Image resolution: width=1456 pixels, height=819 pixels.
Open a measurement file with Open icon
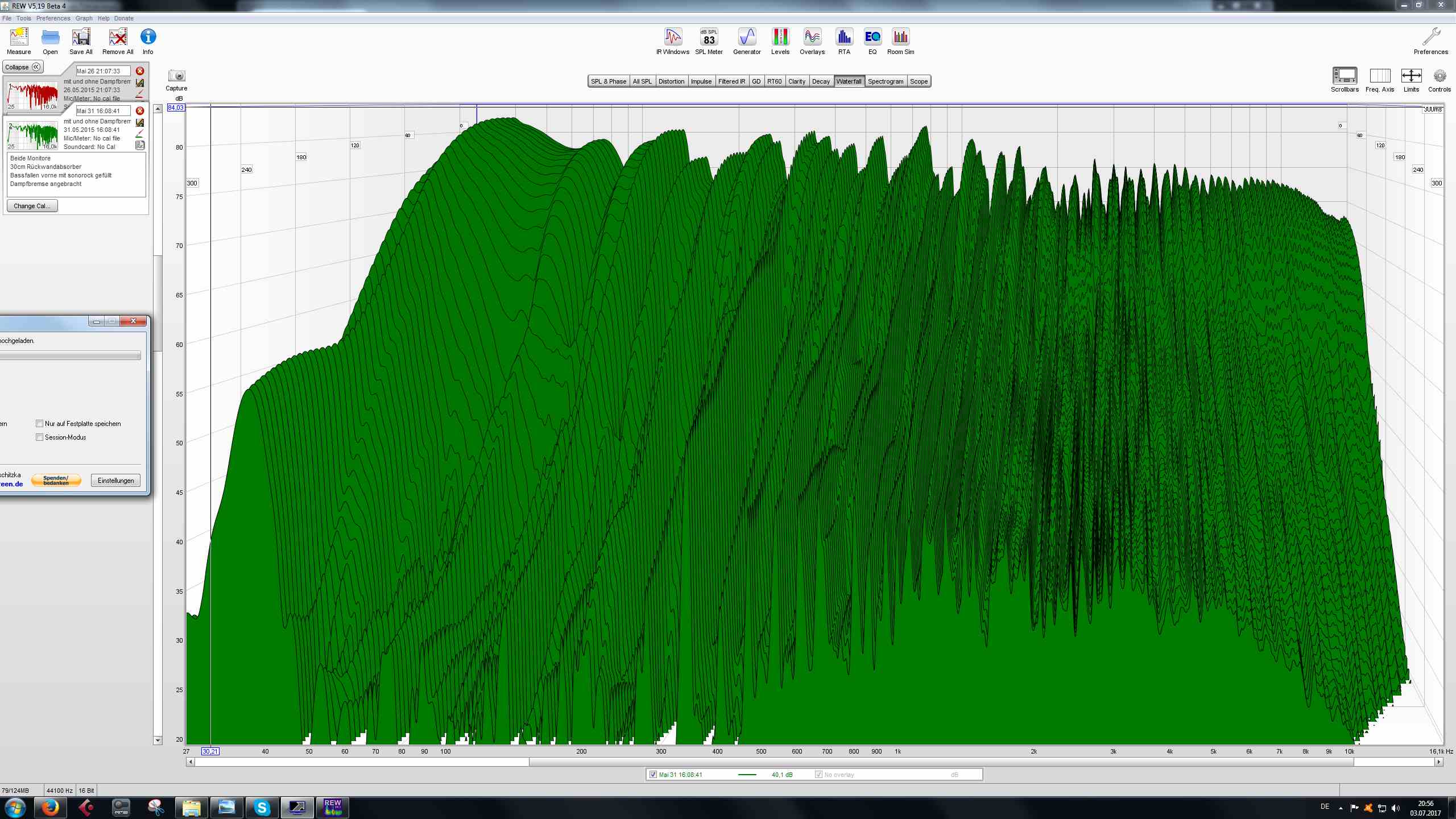coord(50,38)
